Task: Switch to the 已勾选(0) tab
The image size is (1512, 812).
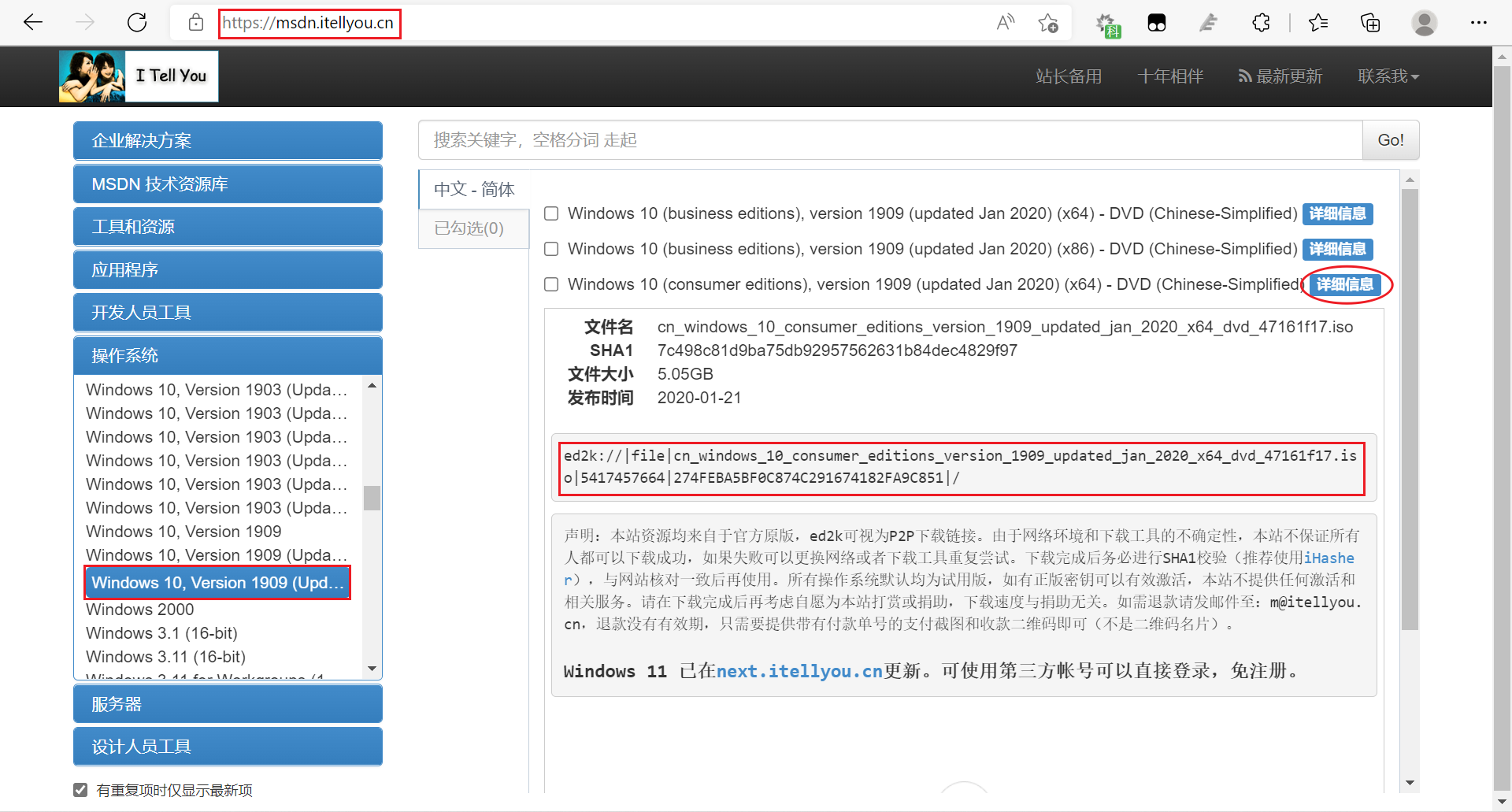Action: point(469,228)
